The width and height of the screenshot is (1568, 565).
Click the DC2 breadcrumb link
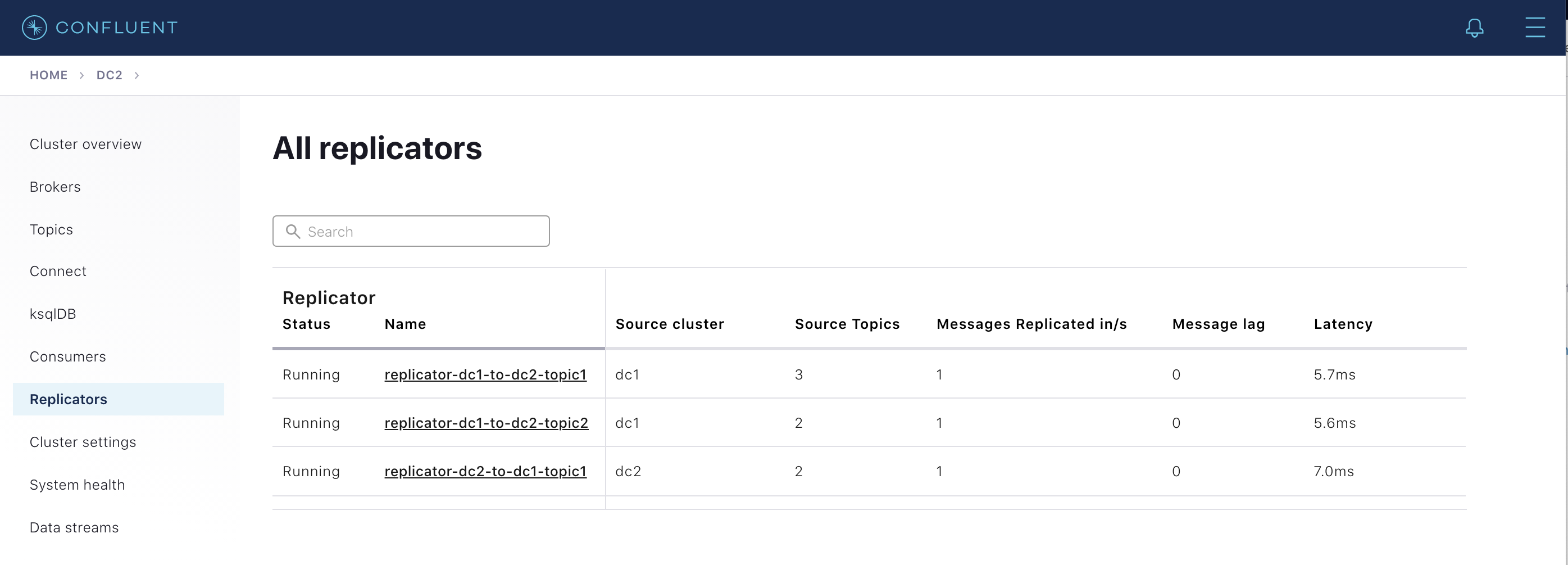[109, 75]
